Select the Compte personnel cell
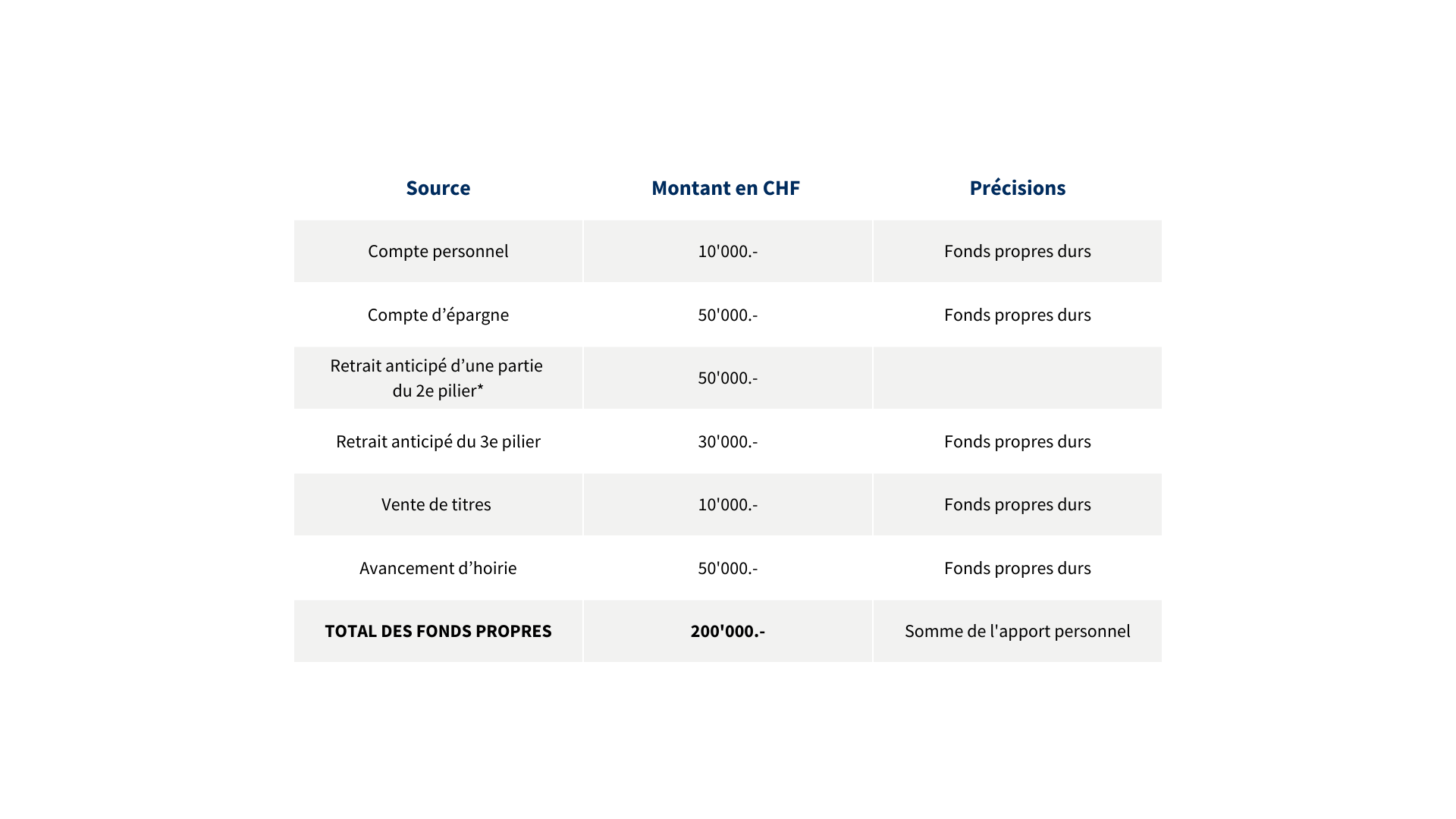The height and width of the screenshot is (819, 1456). [438, 251]
